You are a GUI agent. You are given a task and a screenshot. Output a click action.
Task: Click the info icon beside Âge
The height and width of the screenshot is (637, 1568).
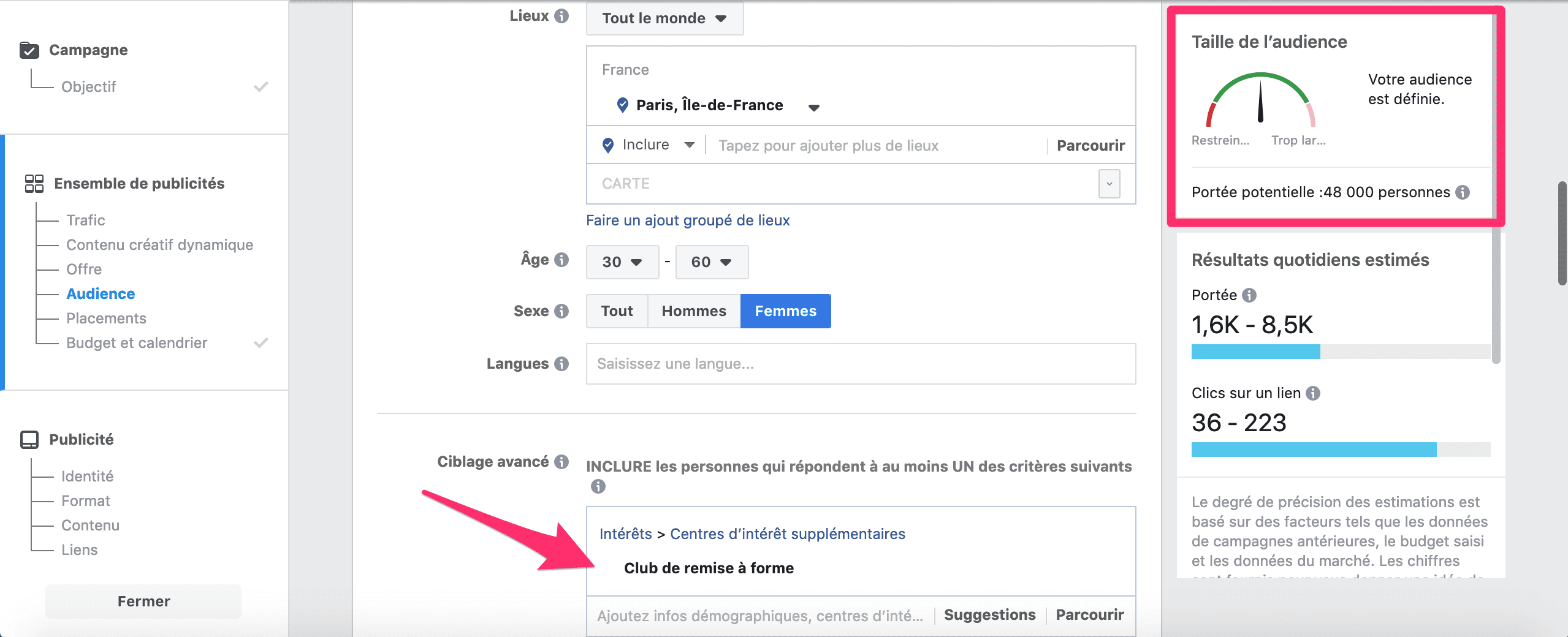tap(561, 260)
